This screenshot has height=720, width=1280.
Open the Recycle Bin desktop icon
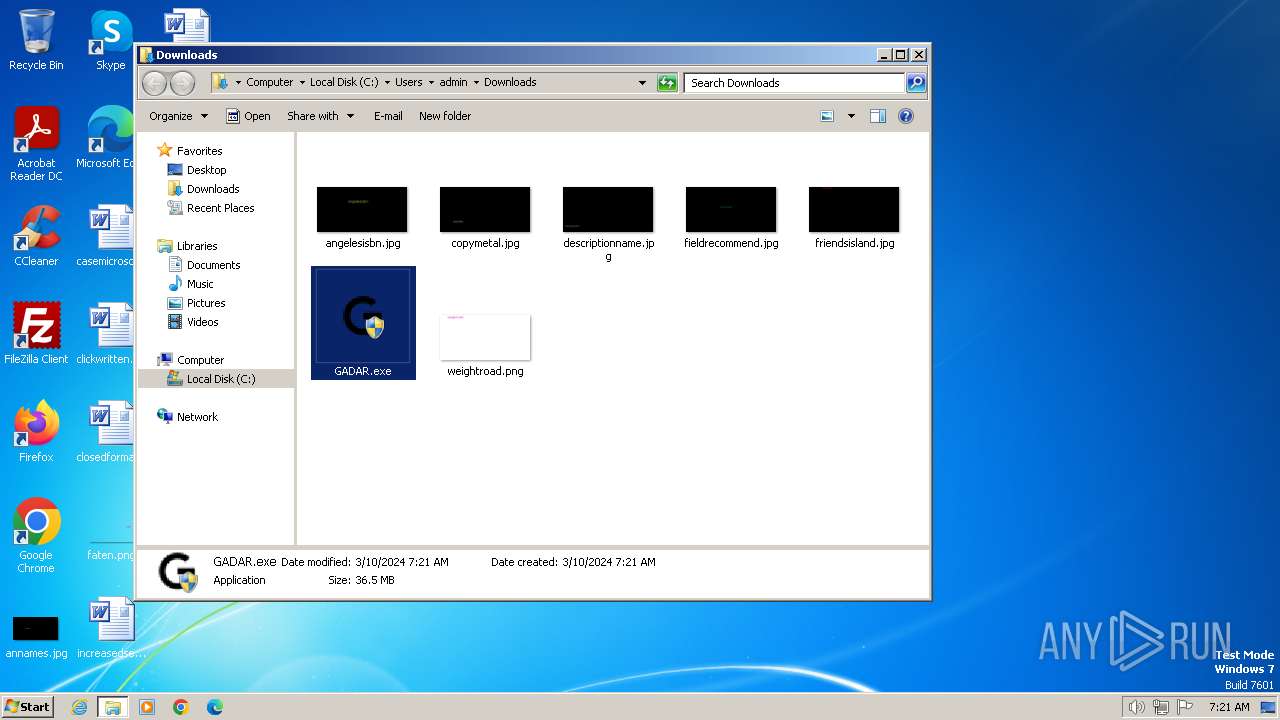point(36,40)
